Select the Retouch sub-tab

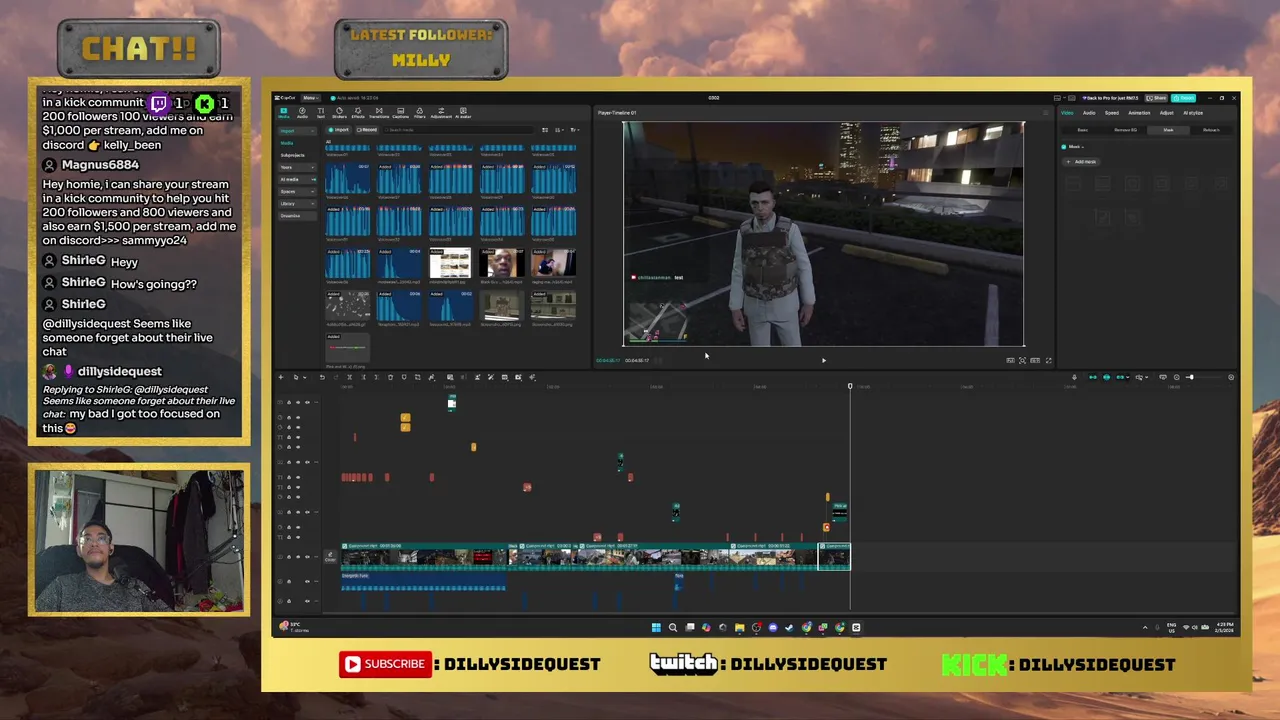click(1211, 130)
